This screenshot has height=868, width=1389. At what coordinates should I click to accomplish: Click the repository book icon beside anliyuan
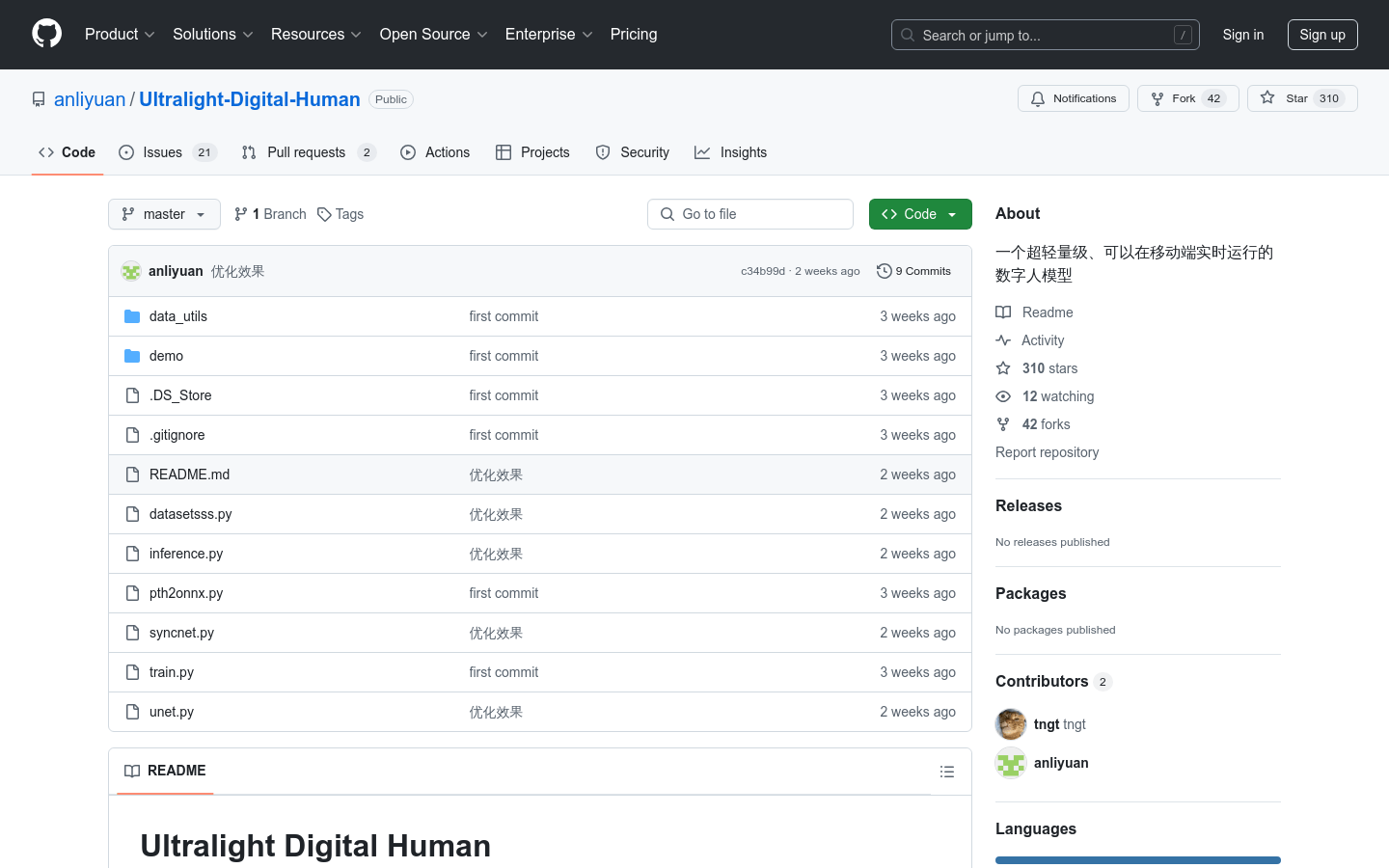[39, 99]
